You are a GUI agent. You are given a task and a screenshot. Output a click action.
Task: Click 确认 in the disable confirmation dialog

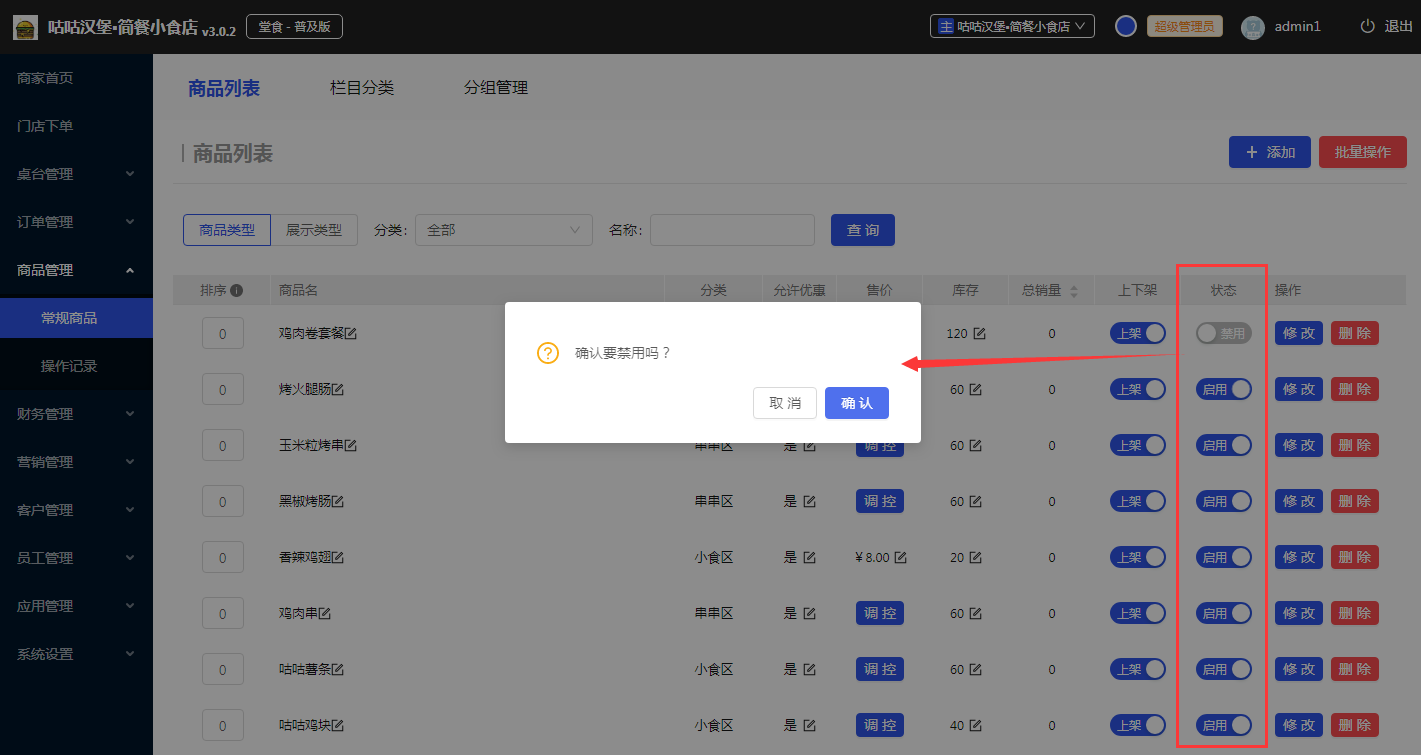(x=857, y=403)
